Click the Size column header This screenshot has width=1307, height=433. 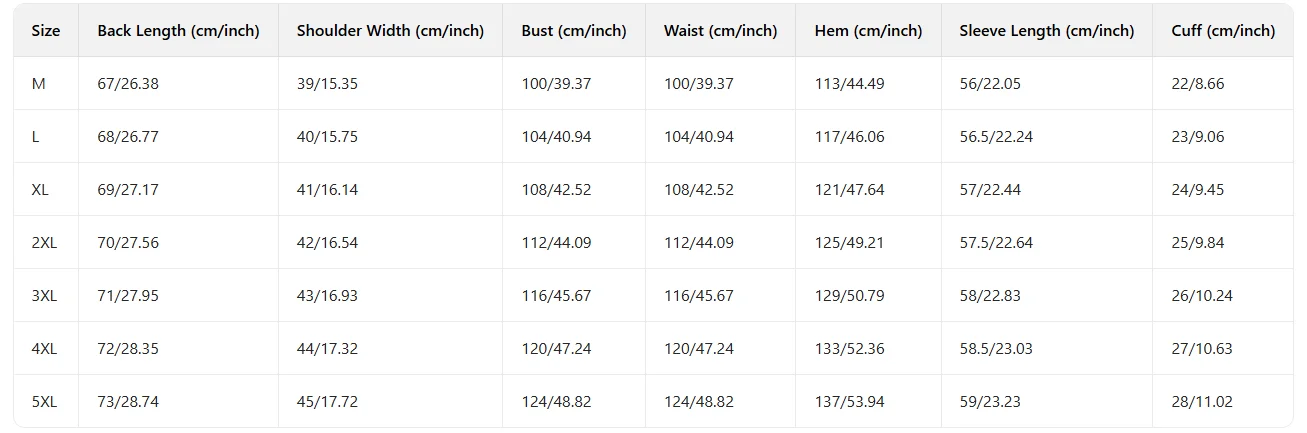coord(46,31)
